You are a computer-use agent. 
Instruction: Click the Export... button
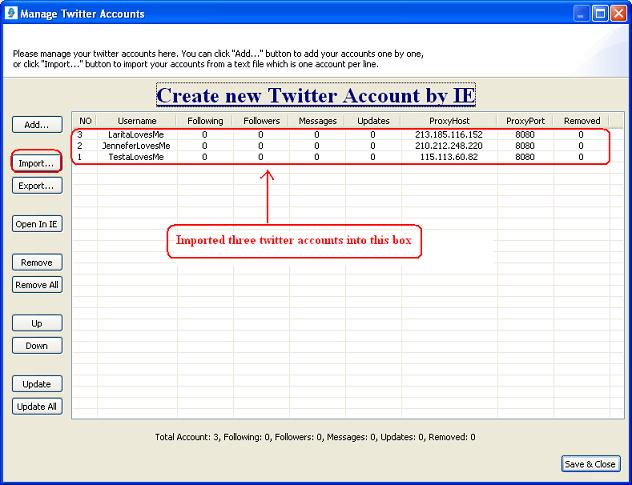pyautogui.click(x=37, y=186)
